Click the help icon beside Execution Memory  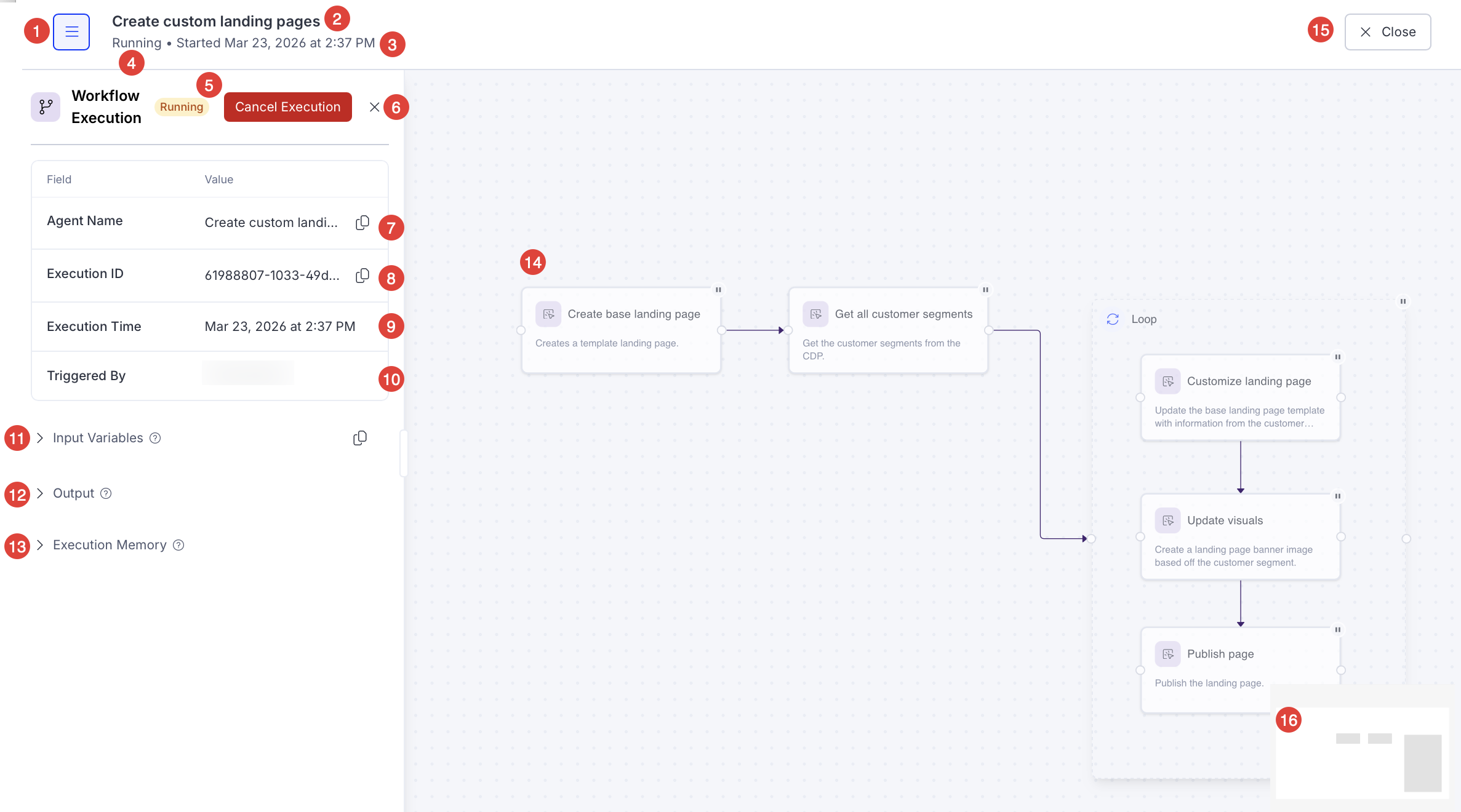point(178,545)
